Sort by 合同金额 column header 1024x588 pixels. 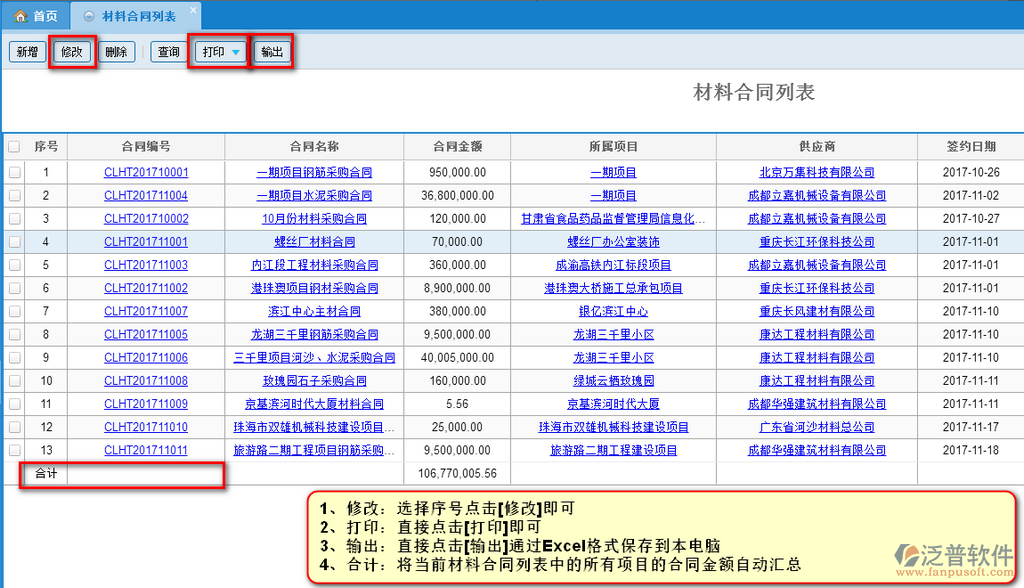tap(457, 147)
